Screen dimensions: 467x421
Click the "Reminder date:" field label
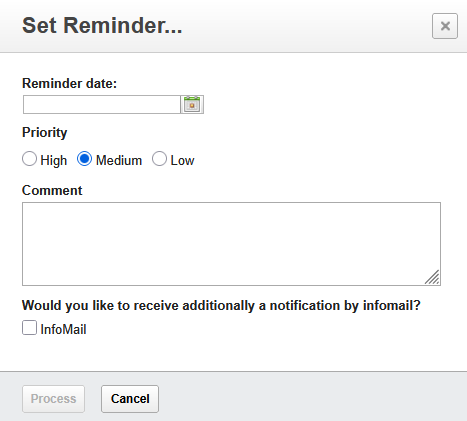coord(69,83)
